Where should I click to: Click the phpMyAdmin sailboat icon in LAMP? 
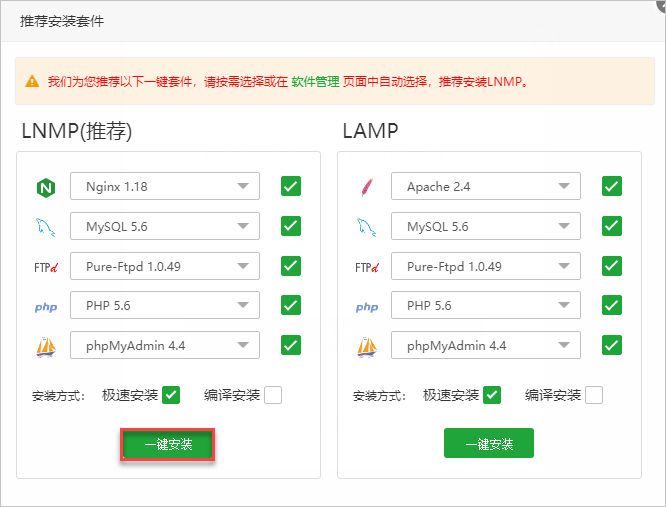coord(366,346)
